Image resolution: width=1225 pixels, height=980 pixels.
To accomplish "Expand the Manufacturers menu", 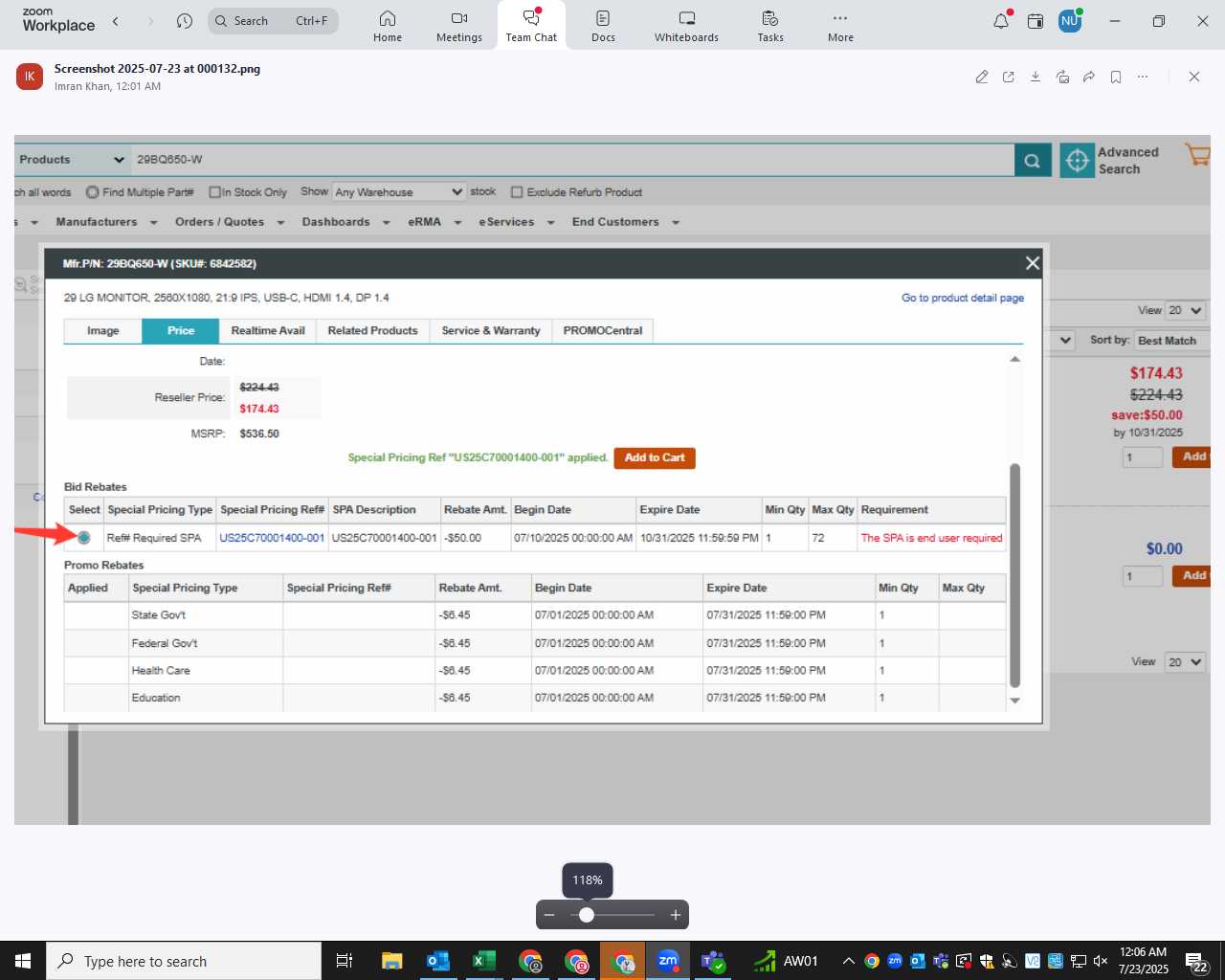I will [106, 222].
